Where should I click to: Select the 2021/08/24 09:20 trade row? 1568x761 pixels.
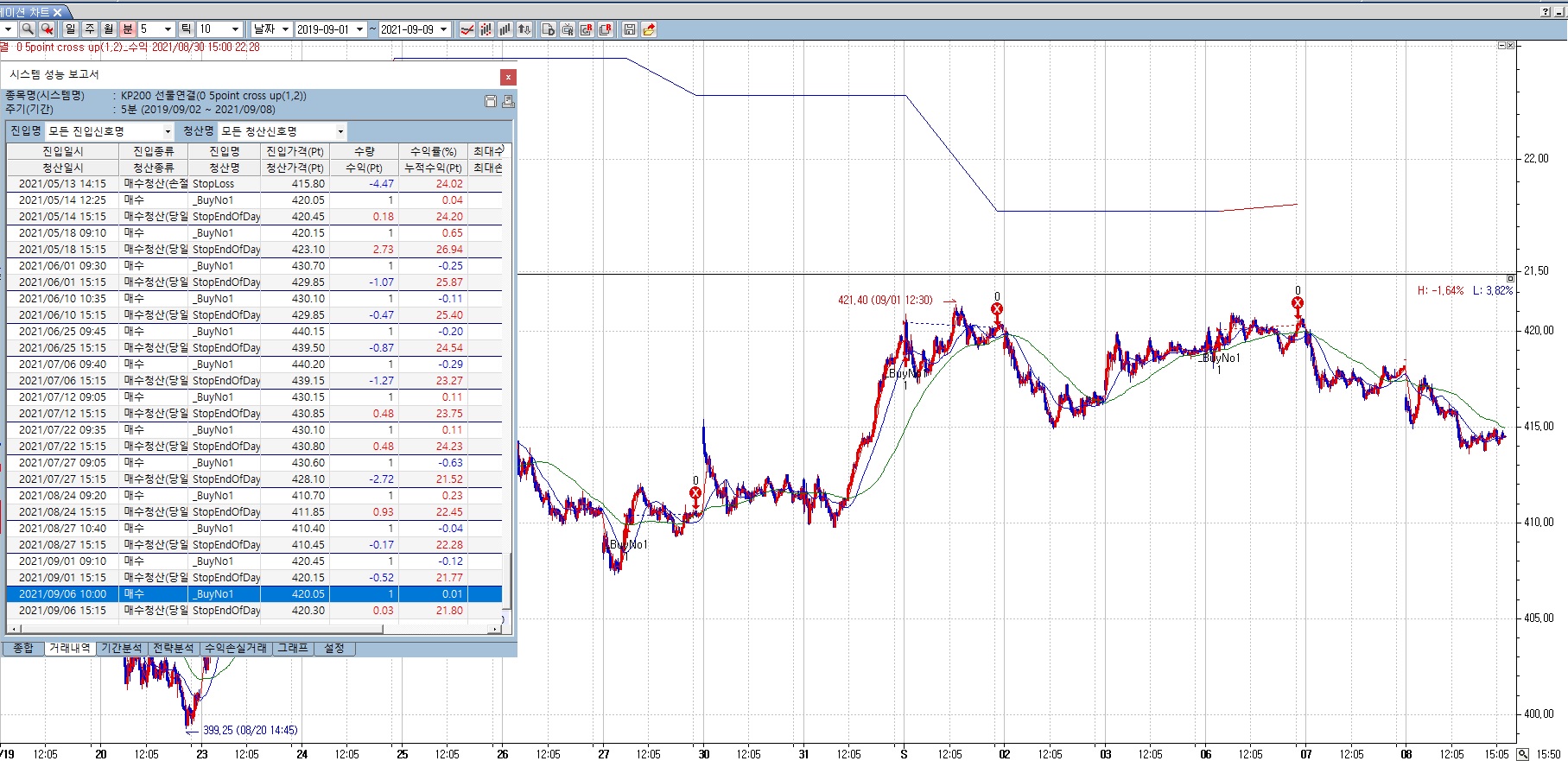[x=63, y=496]
